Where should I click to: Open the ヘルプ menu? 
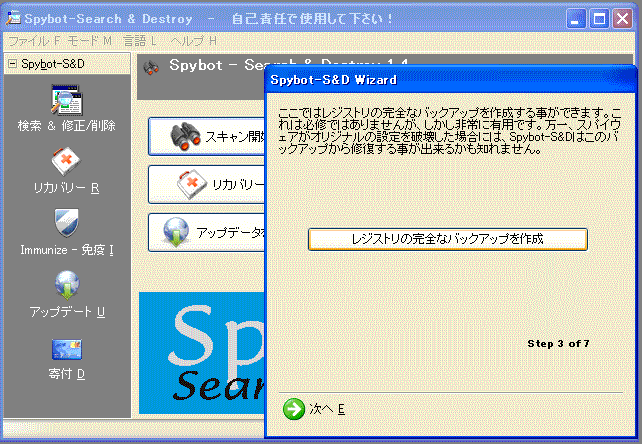[x=193, y=41]
